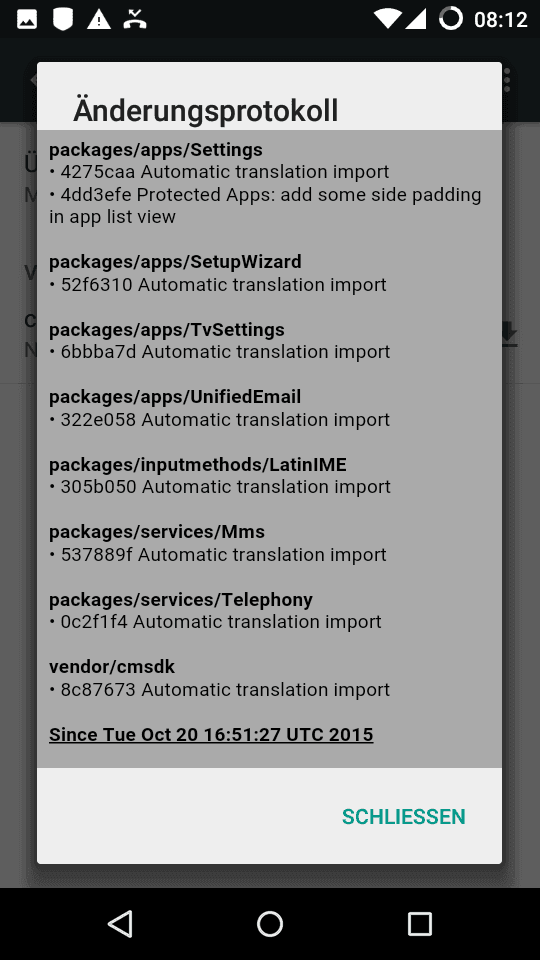540x960 pixels.
Task: Tap the 8c87673 translation import entry
Action: coord(219,689)
